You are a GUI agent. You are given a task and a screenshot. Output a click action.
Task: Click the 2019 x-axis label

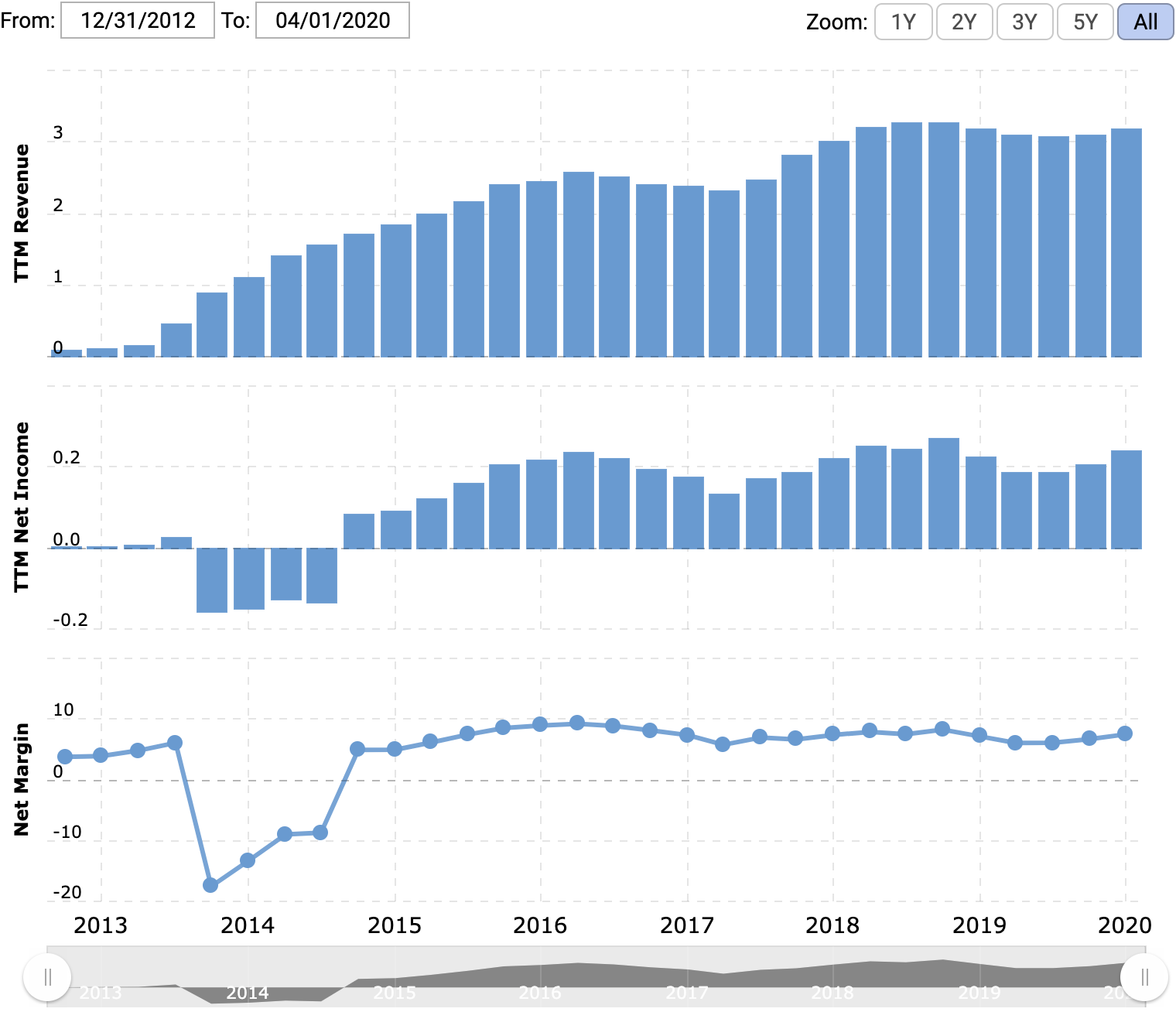click(x=979, y=925)
